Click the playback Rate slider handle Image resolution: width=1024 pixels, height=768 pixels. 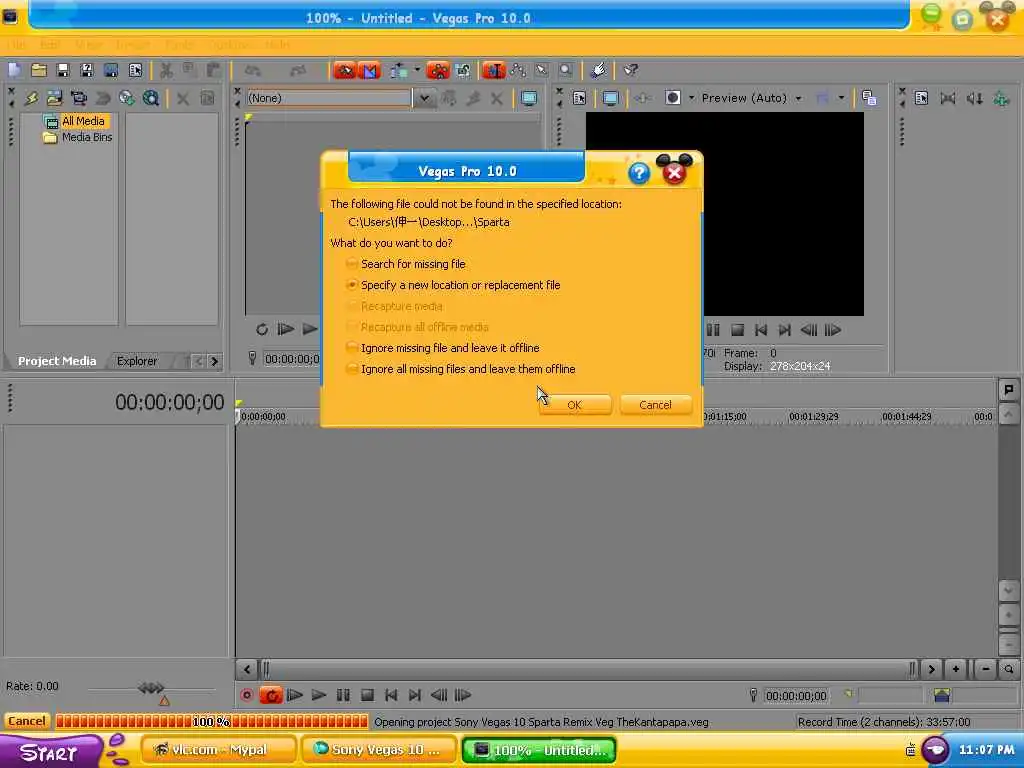coord(151,688)
